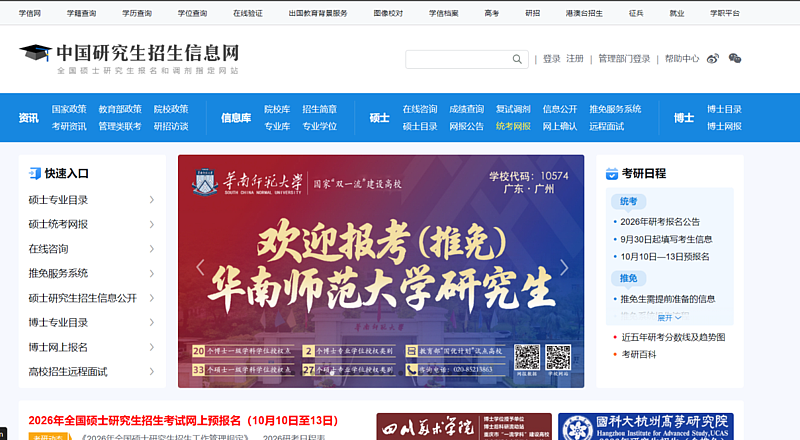Click the search magnifier icon
Screen dimensions: 800x440
(517, 60)
